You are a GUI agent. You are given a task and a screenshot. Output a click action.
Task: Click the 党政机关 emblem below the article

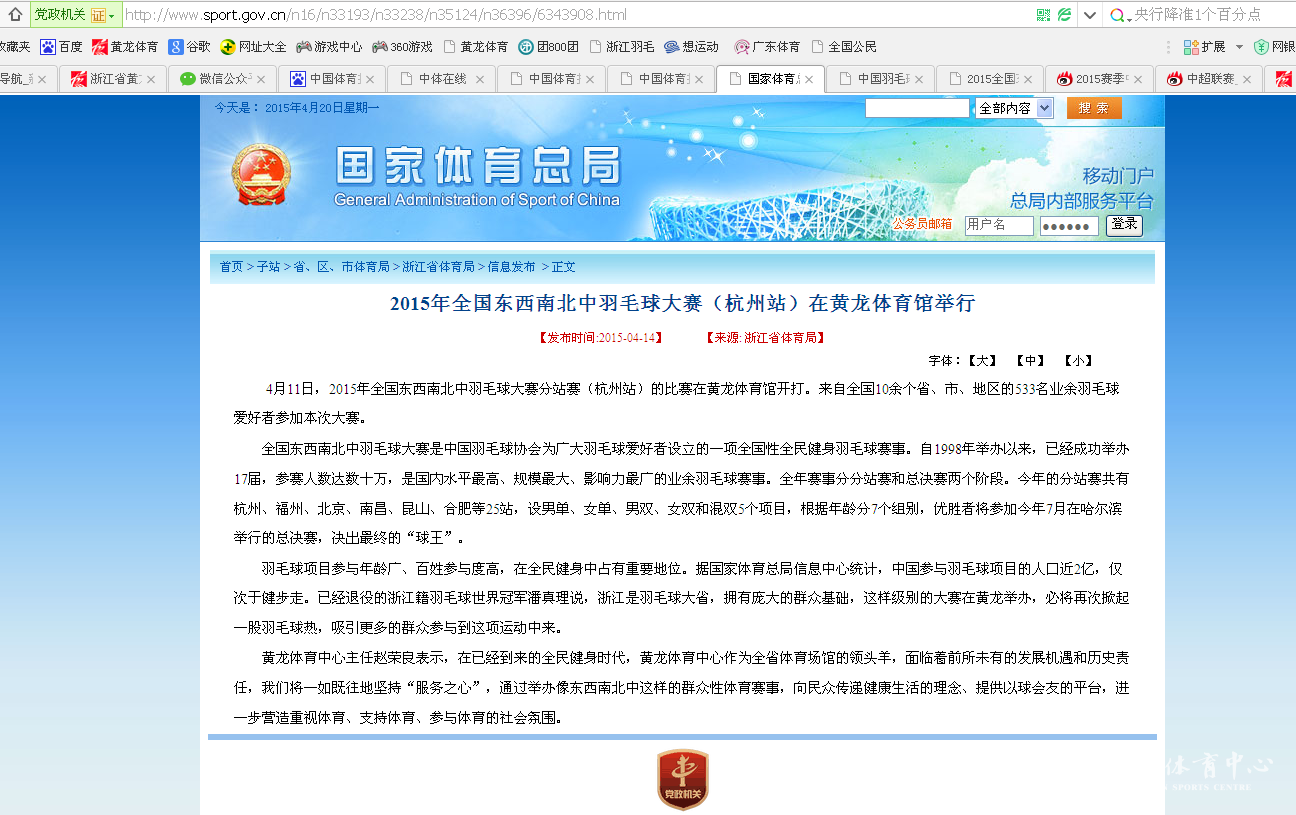point(683,778)
